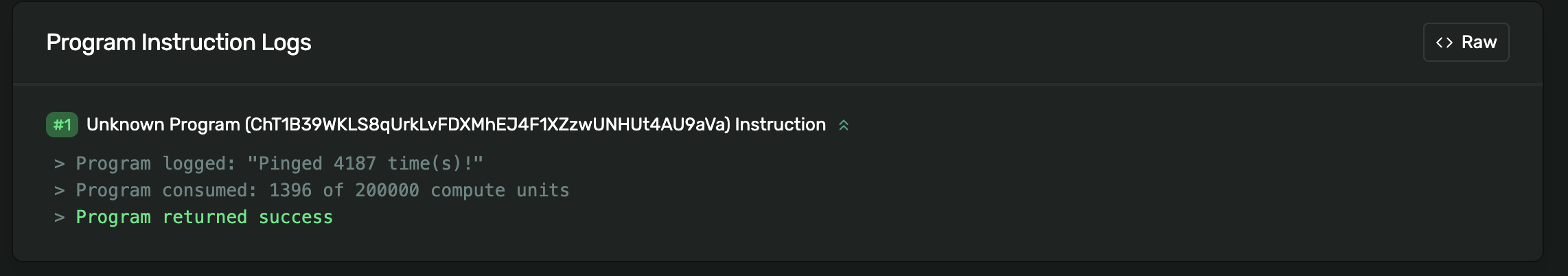Viewport: 1568px width, 276px height.
Task: Click the Raw button
Action: (1466, 43)
